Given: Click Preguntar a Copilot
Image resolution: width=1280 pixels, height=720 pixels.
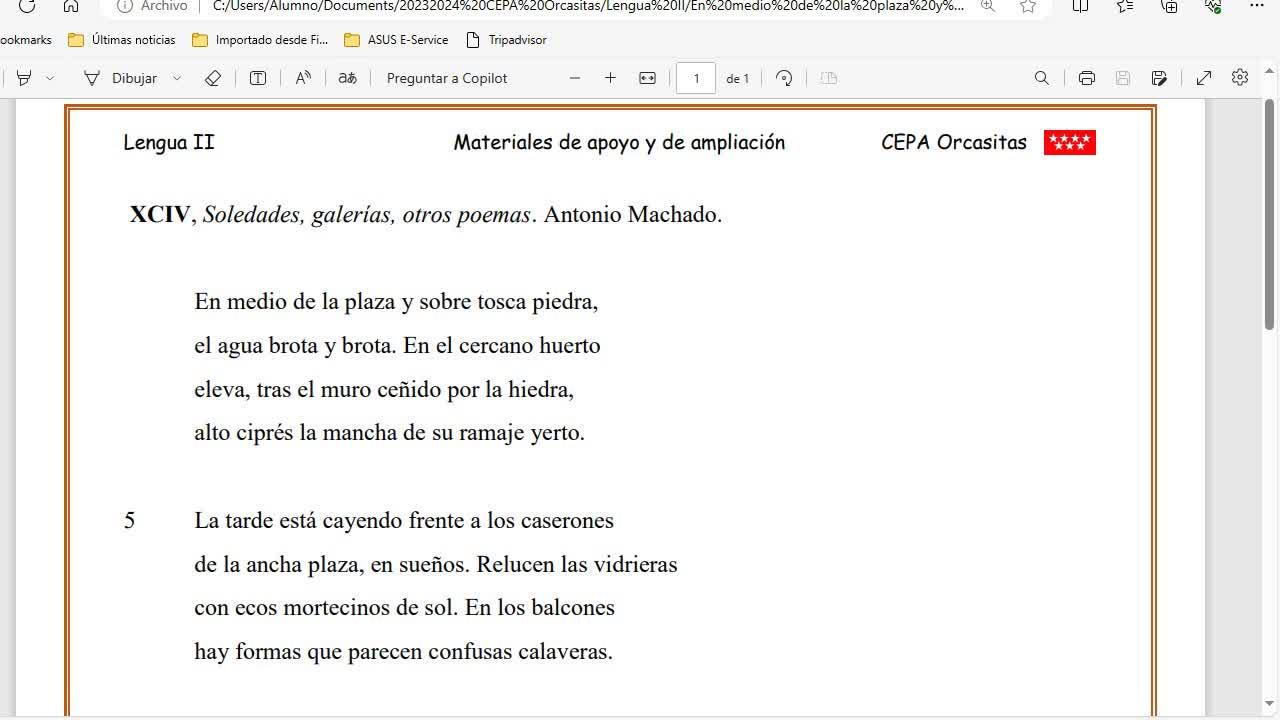Looking at the screenshot, I should [x=447, y=78].
